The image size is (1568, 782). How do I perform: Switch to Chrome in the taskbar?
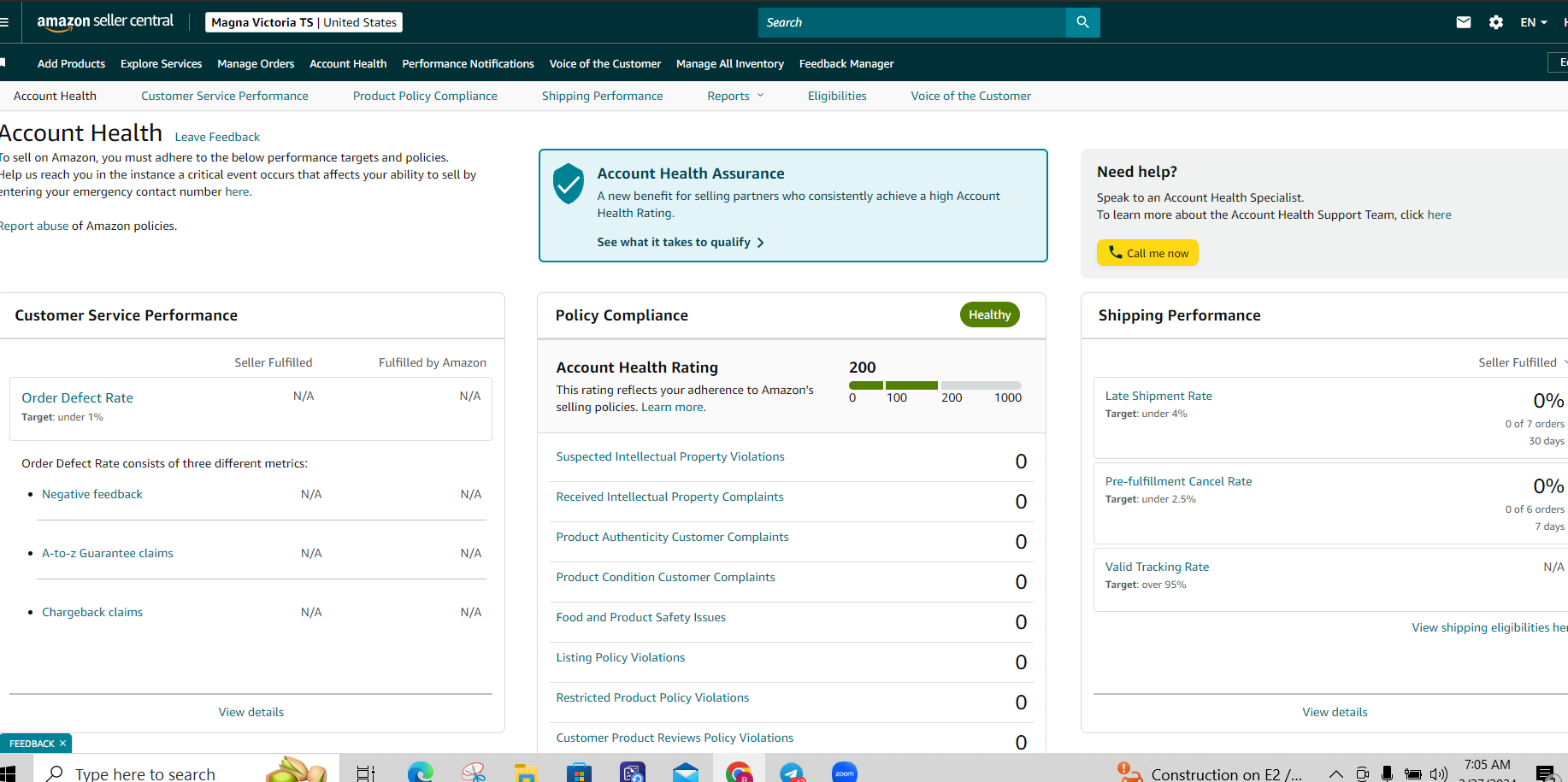coord(739,773)
